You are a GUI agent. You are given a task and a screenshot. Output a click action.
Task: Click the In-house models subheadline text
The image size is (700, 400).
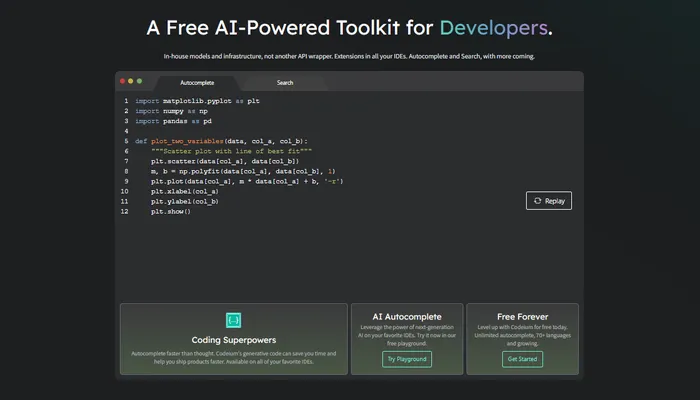point(349,56)
